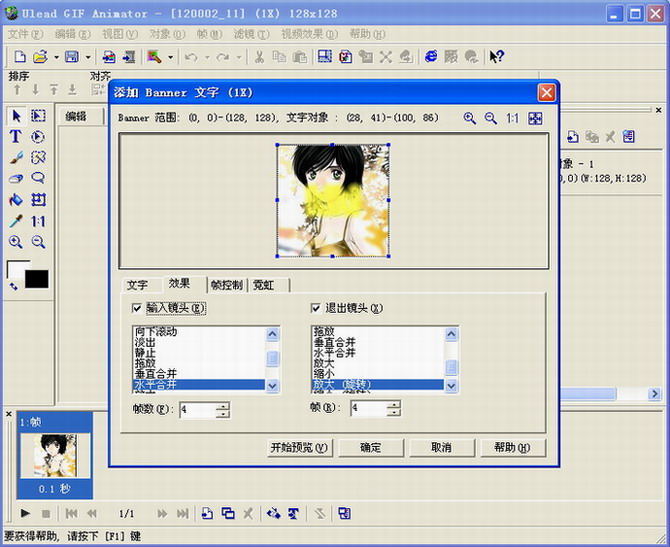Select the Lasso selection tool
Viewport: 670px width, 547px height.
coord(38,179)
